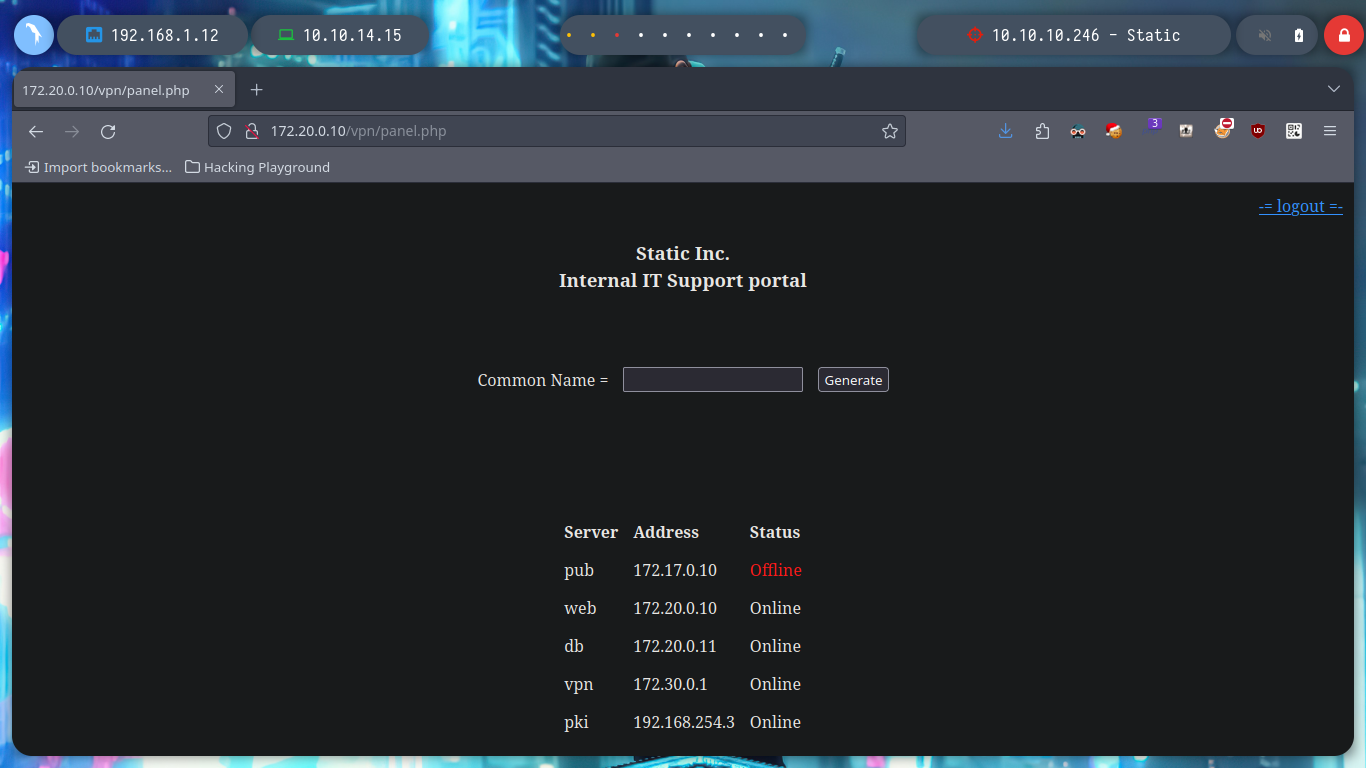Image resolution: width=1366 pixels, height=768 pixels.
Task: Click the PHP extension icon with badge 3
Action: (x=1150, y=129)
